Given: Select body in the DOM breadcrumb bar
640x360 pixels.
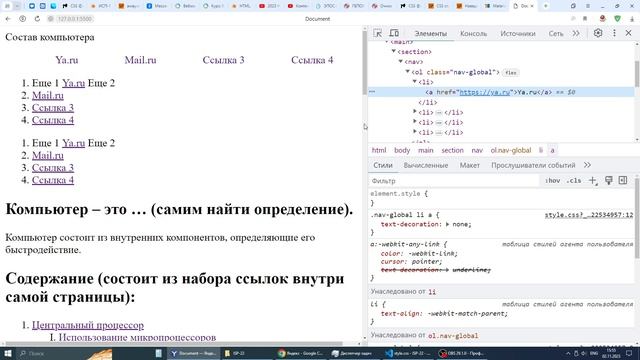Looking at the screenshot, I should pyautogui.click(x=402, y=150).
